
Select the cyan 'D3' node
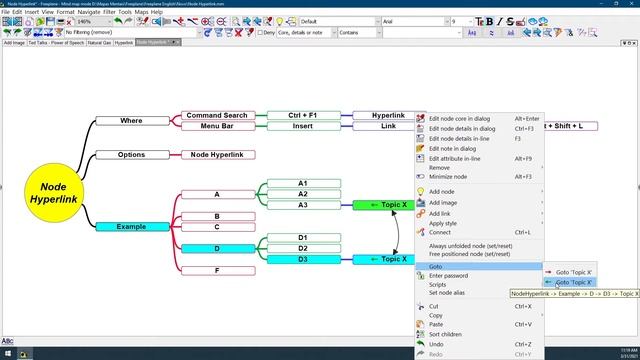click(x=304, y=259)
